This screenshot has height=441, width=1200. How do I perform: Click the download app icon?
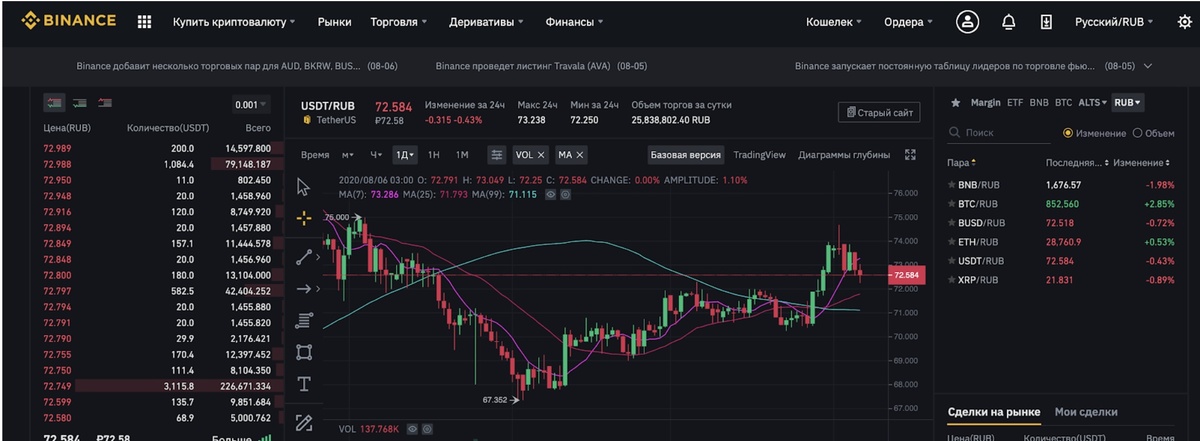click(1046, 21)
